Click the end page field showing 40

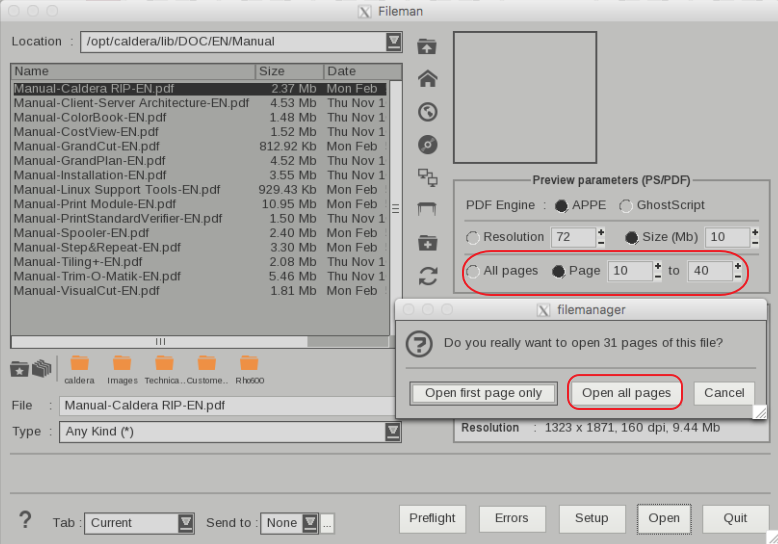coord(710,271)
